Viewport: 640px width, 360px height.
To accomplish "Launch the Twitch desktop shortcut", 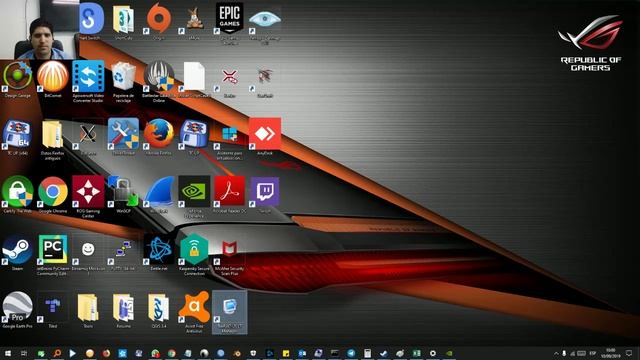I will (x=265, y=192).
